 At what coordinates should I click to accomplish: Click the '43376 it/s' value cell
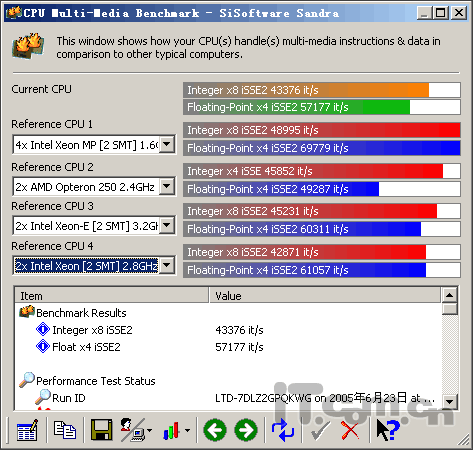coord(239,330)
